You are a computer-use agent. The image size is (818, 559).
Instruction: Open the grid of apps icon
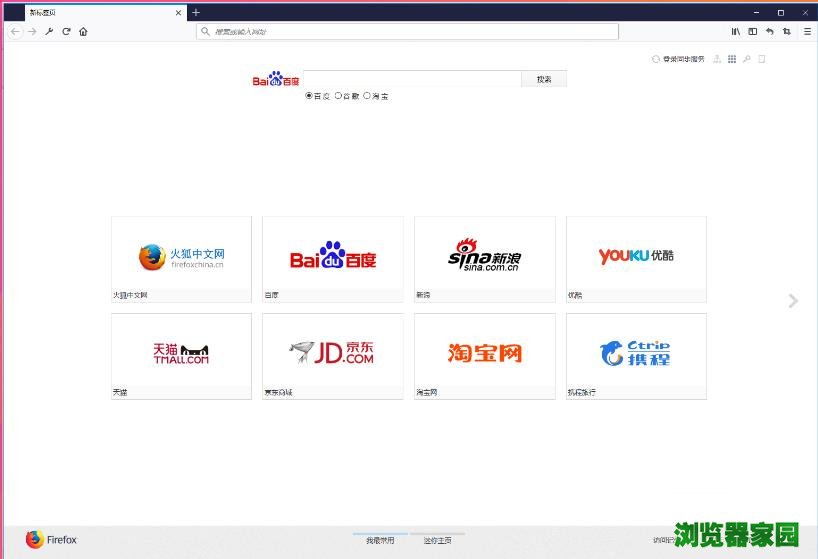point(732,59)
